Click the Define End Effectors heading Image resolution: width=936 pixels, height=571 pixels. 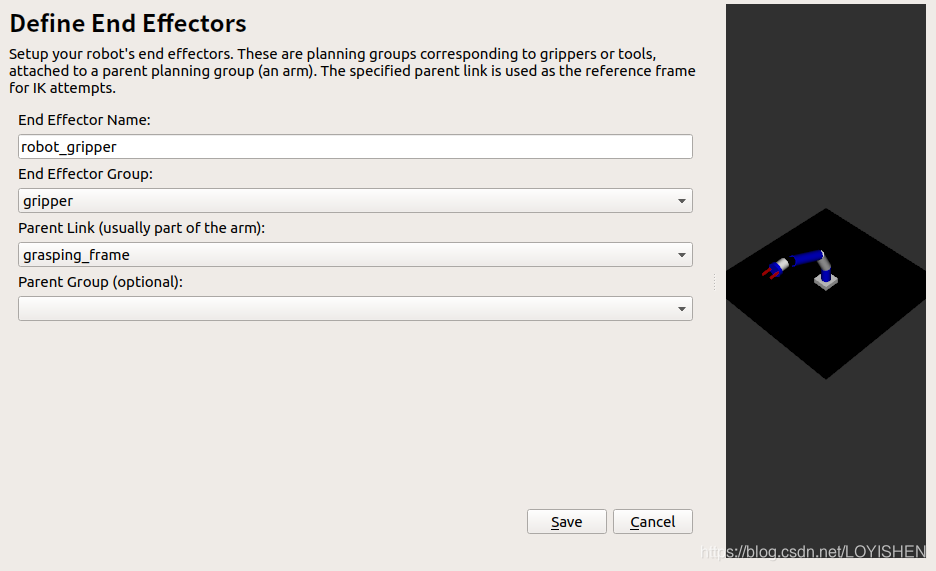128,23
